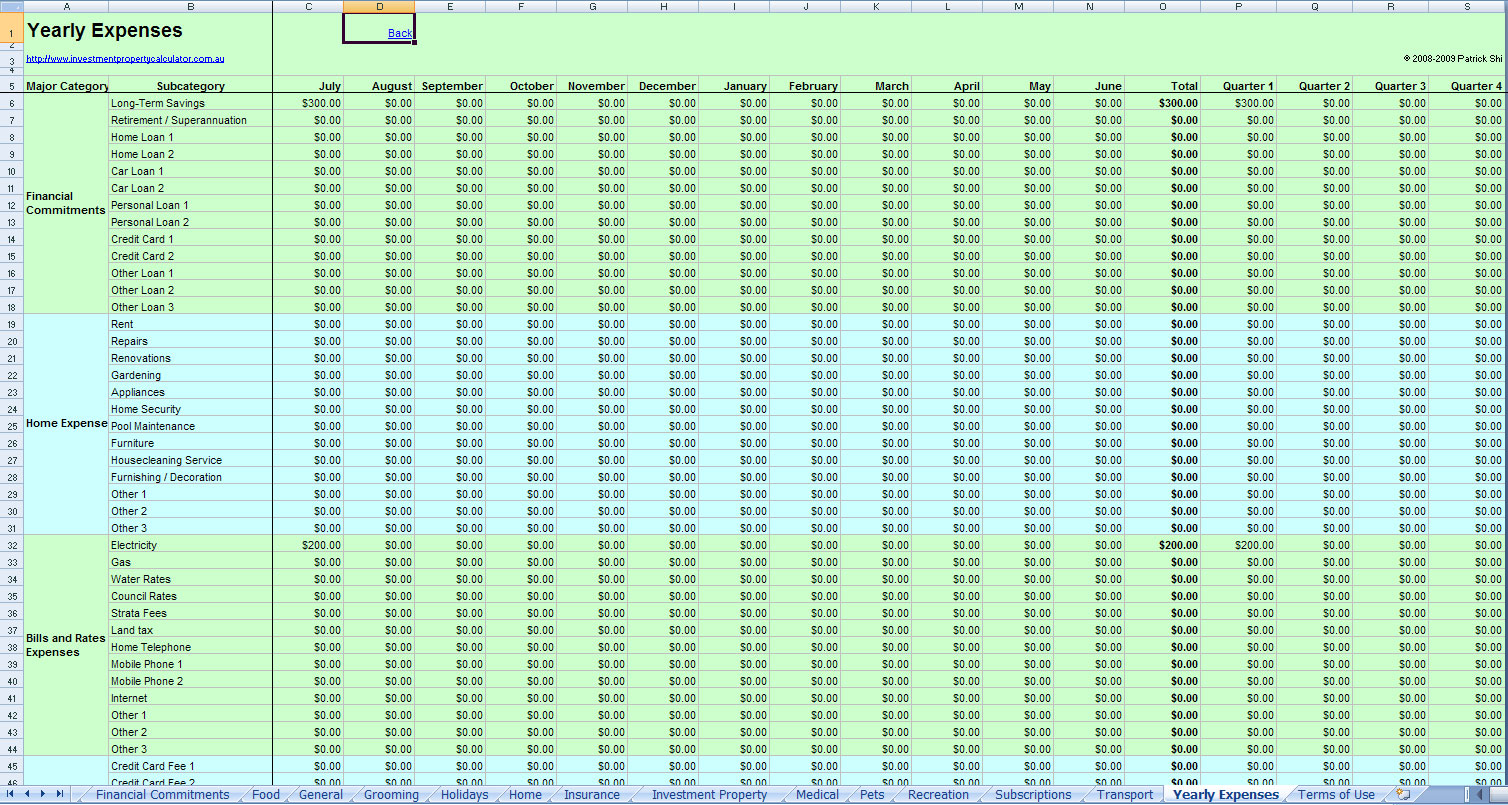
Task: Click the horizontal scrollbar thumb
Action: pos(1500,794)
